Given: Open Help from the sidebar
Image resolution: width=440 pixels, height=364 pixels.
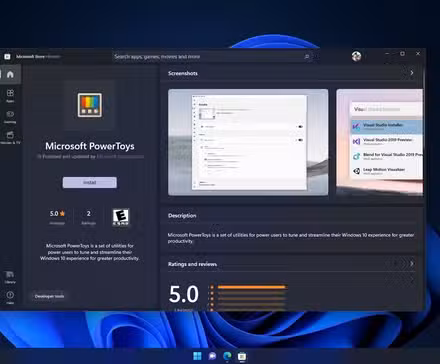Looking at the screenshot, I should pyautogui.click(x=10, y=297).
